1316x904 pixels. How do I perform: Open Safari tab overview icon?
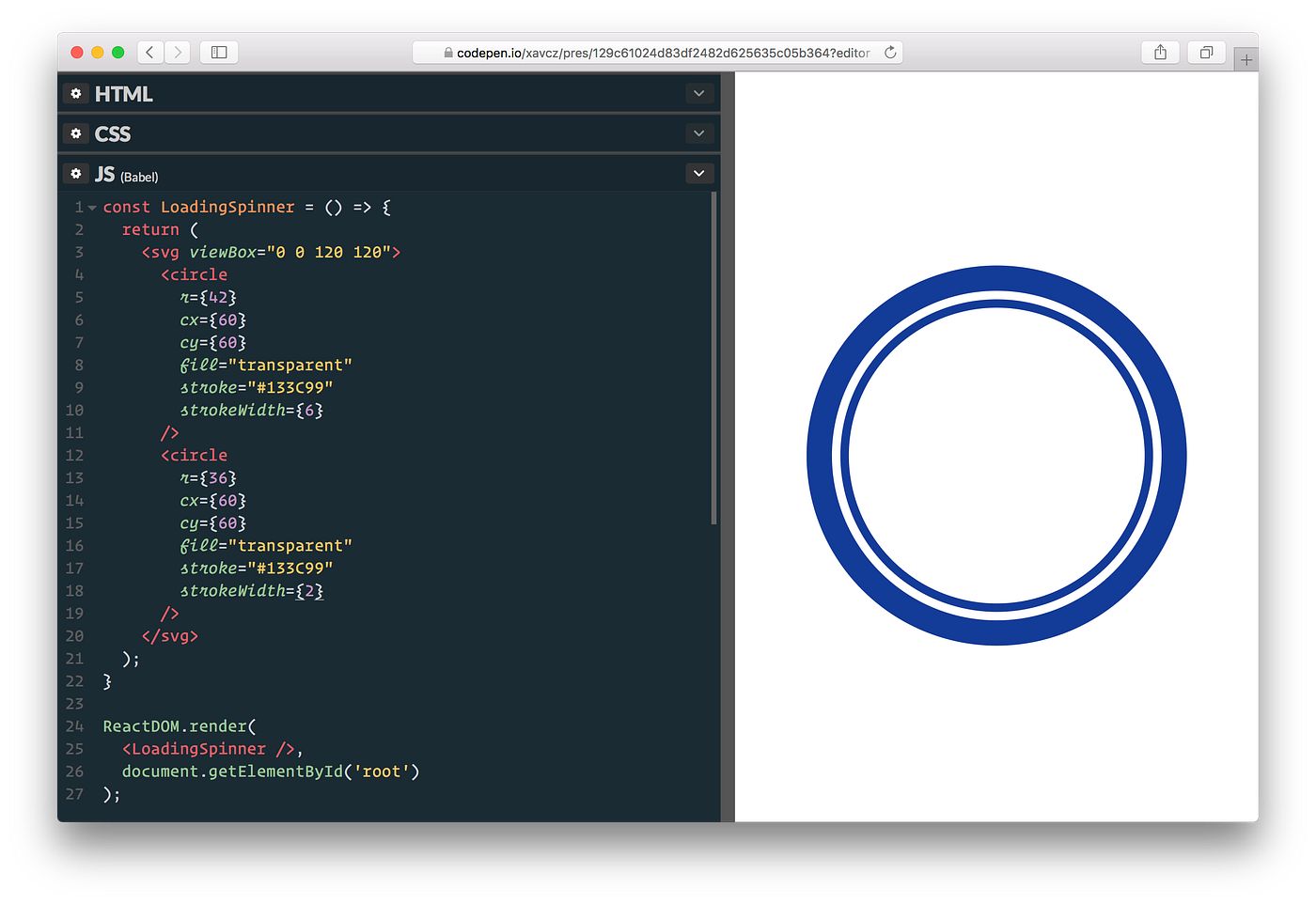click(1206, 52)
